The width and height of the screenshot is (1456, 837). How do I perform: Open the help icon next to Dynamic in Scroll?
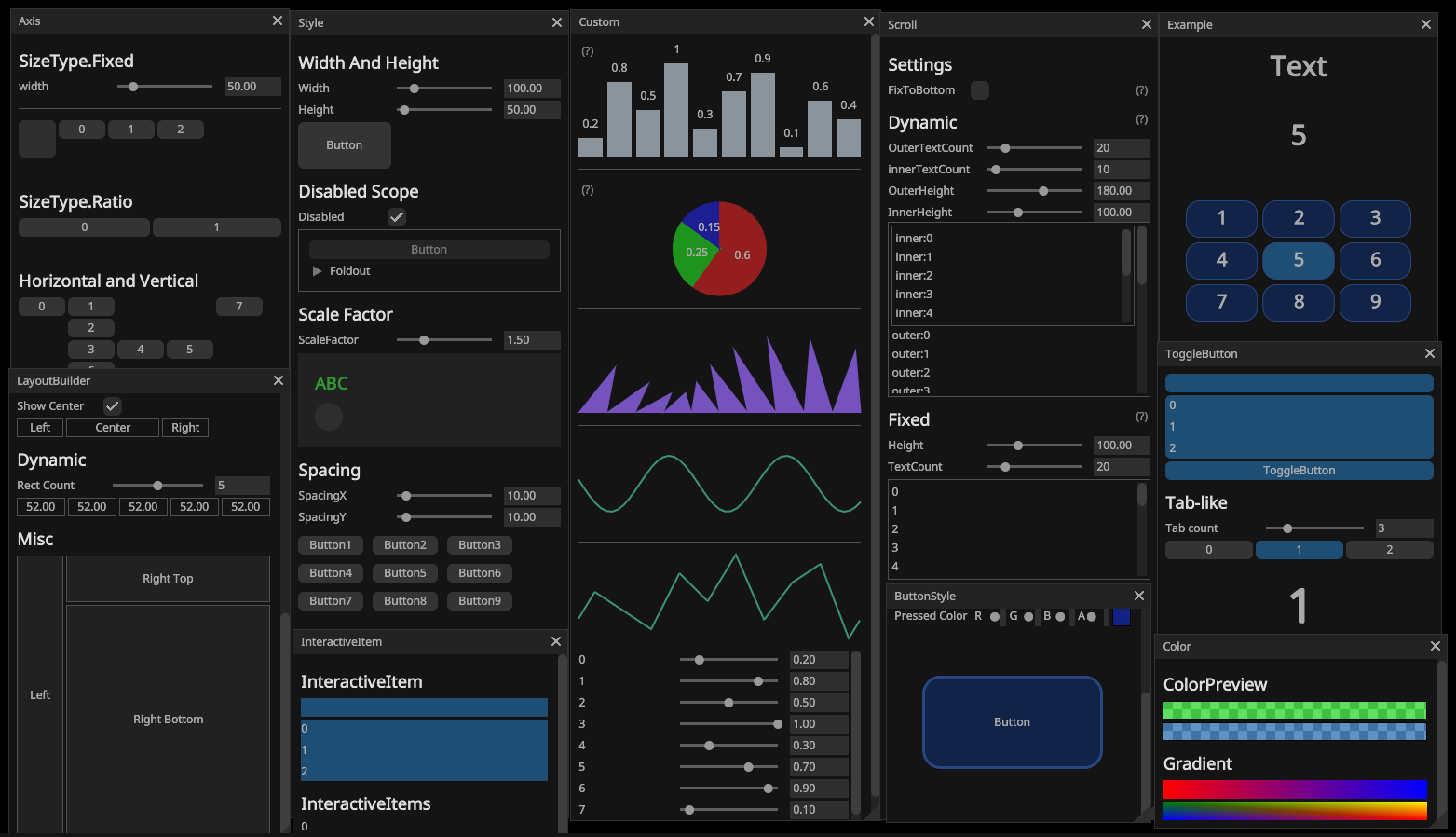tap(1142, 119)
